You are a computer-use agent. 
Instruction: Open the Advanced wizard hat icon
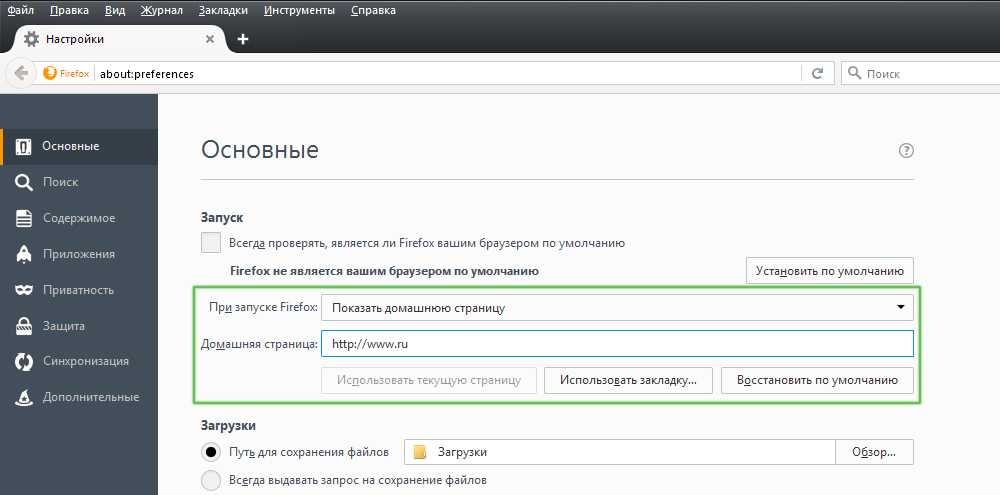pyautogui.click(x=24, y=397)
